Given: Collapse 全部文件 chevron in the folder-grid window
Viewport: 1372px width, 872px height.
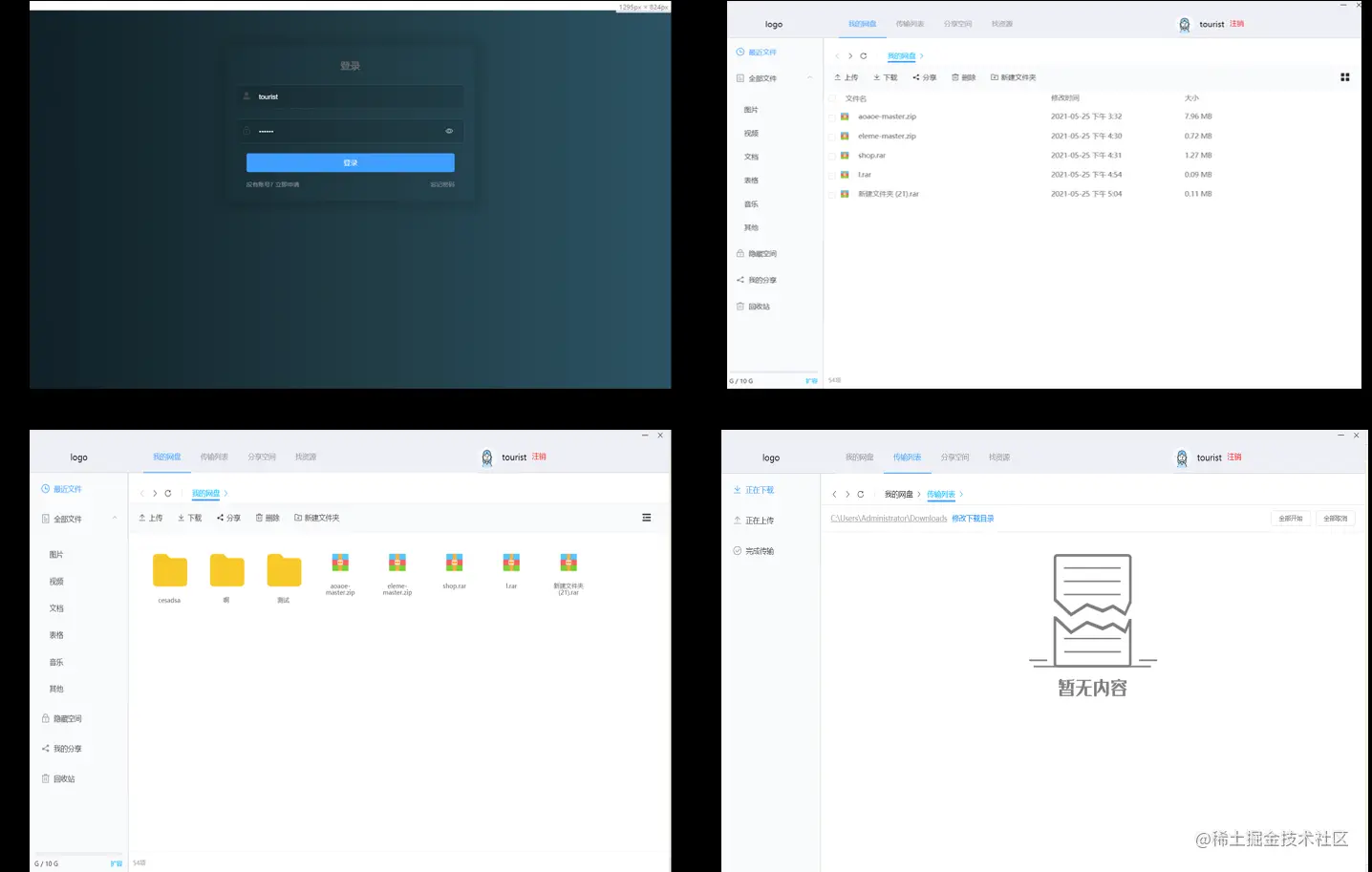Looking at the screenshot, I should [115, 519].
